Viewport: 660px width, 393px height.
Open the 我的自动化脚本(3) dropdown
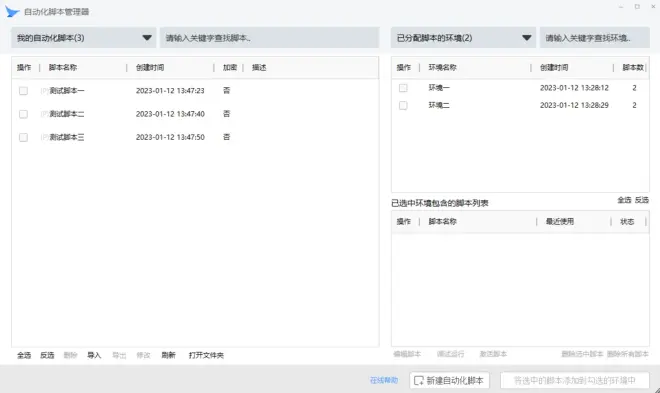point(84,38)
